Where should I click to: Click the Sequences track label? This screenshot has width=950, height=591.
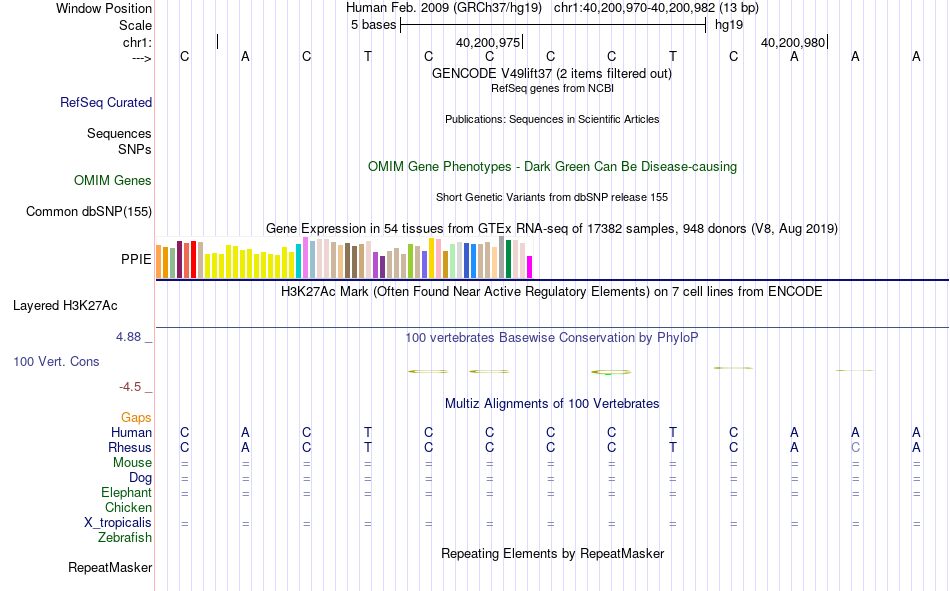[119, 133]
